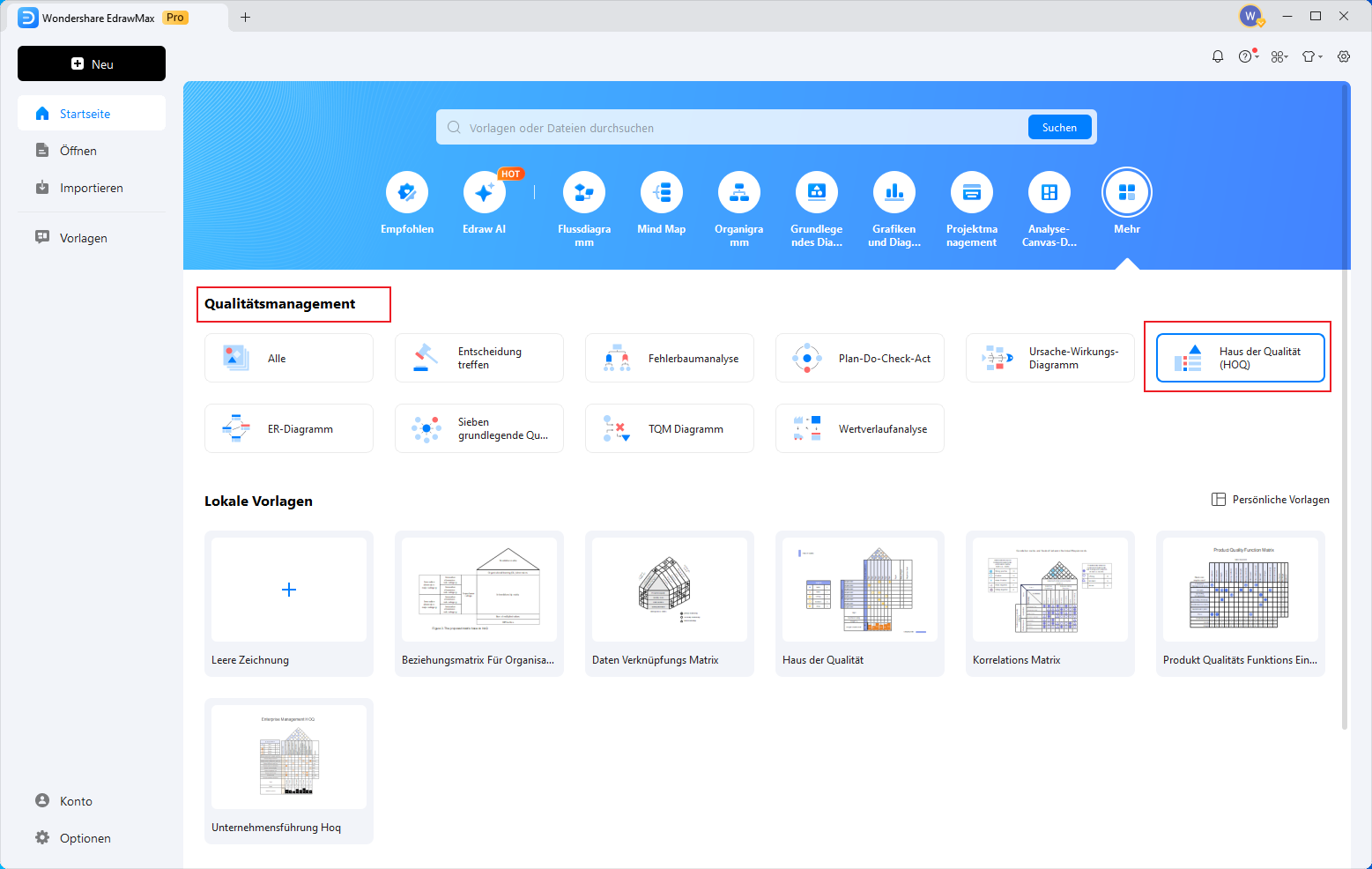The height and width of the screenshot is (869, 1372).
Task: Select Öffnen in the sidebar
Action: 92,151
